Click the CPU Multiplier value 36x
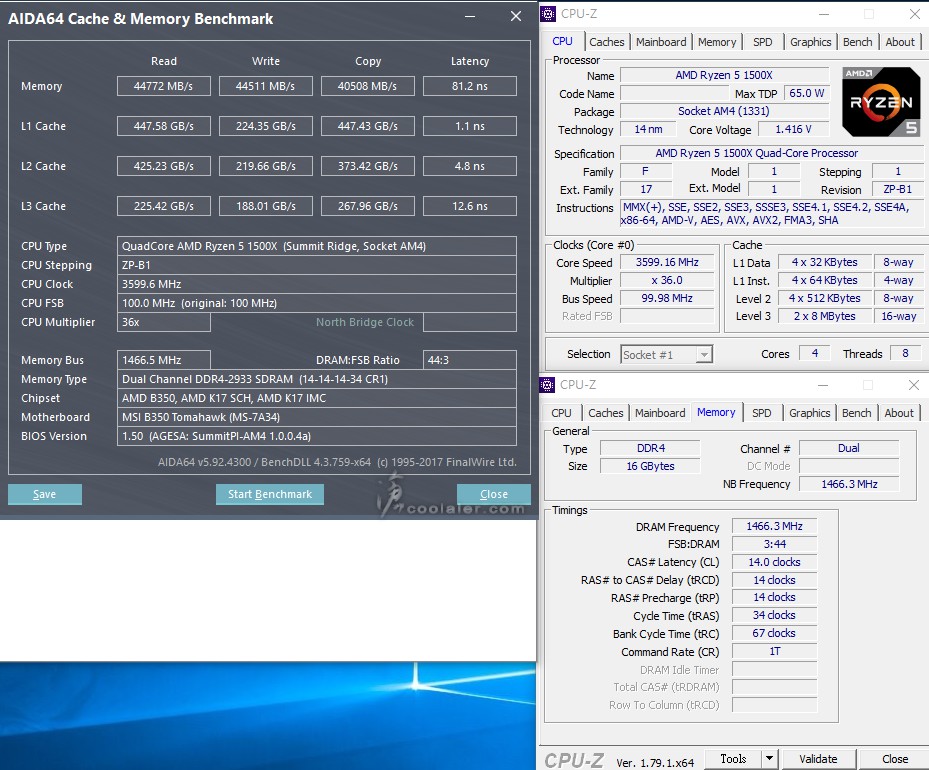This screenshot has height=770, width=929. (x=164, y=322)
